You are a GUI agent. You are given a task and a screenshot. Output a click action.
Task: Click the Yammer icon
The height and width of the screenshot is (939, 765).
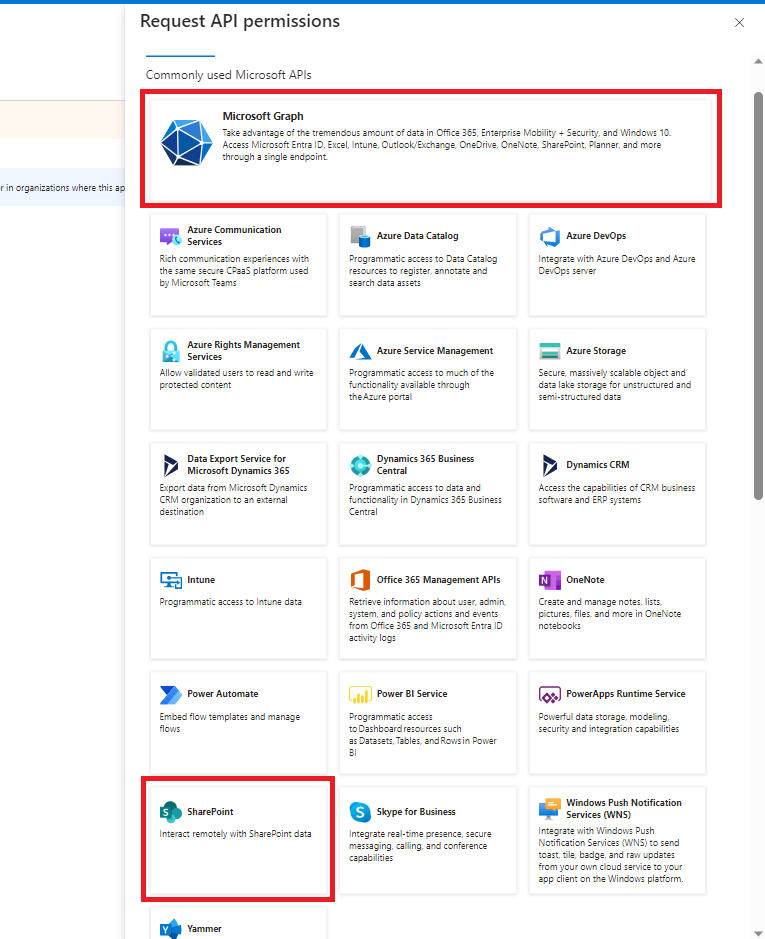pyautogui.click(x=171, y=929)
